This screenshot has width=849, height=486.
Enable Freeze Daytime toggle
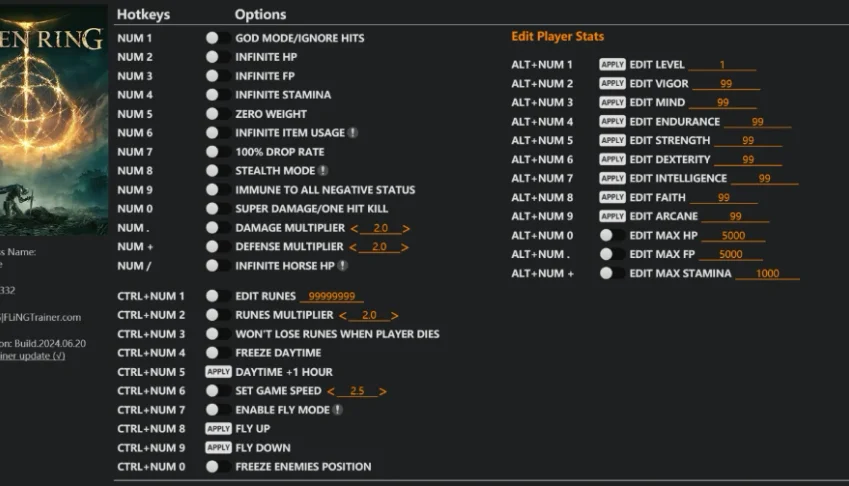pos(218,352)
